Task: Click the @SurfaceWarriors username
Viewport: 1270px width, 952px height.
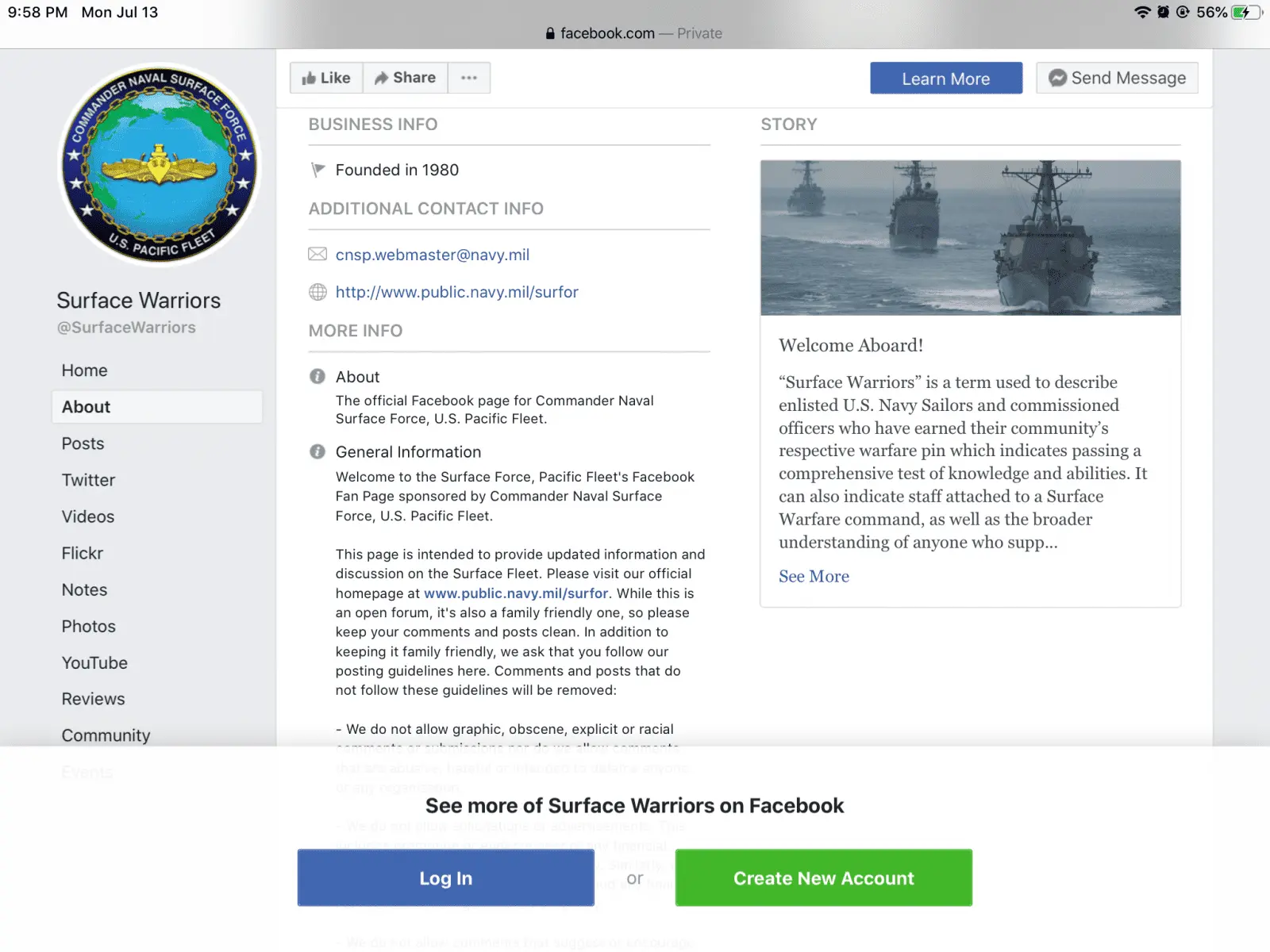Action: coord(126,328)
